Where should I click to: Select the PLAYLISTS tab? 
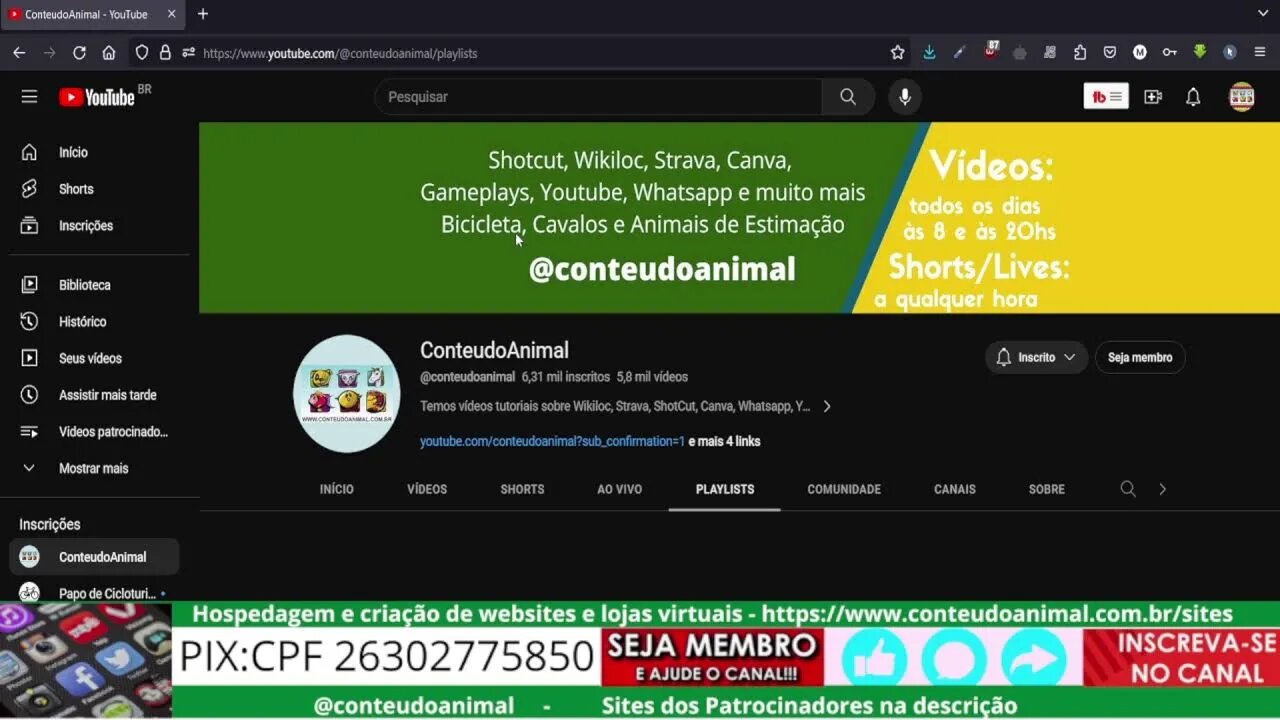(x=725, y=489)
